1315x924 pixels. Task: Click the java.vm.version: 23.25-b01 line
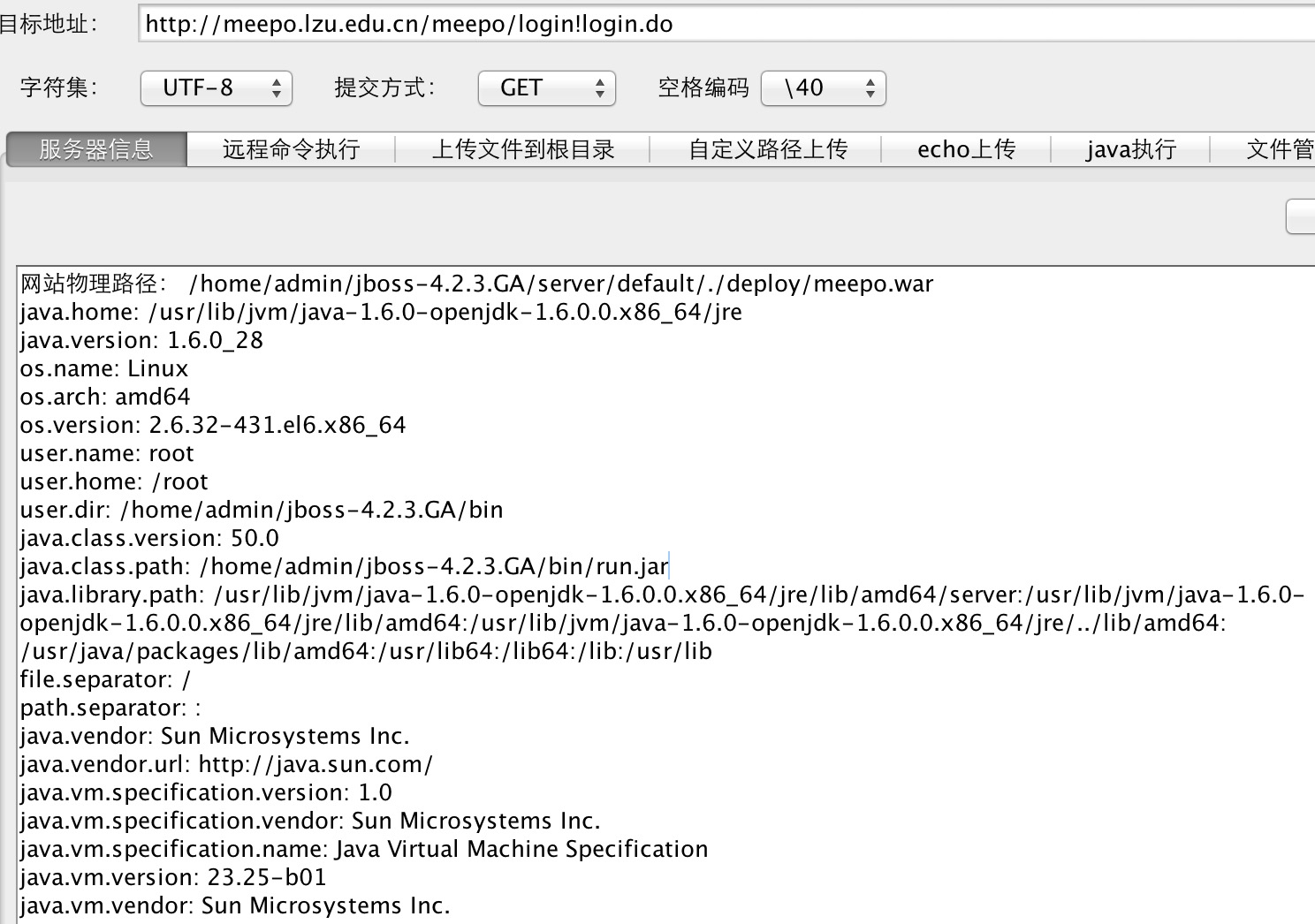point(173,877)
